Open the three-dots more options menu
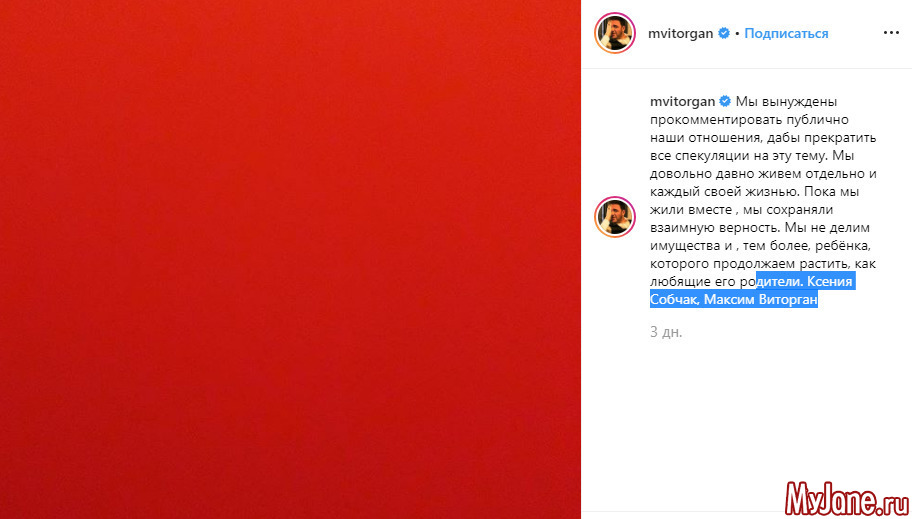912x519 pixels. point(891,33)
